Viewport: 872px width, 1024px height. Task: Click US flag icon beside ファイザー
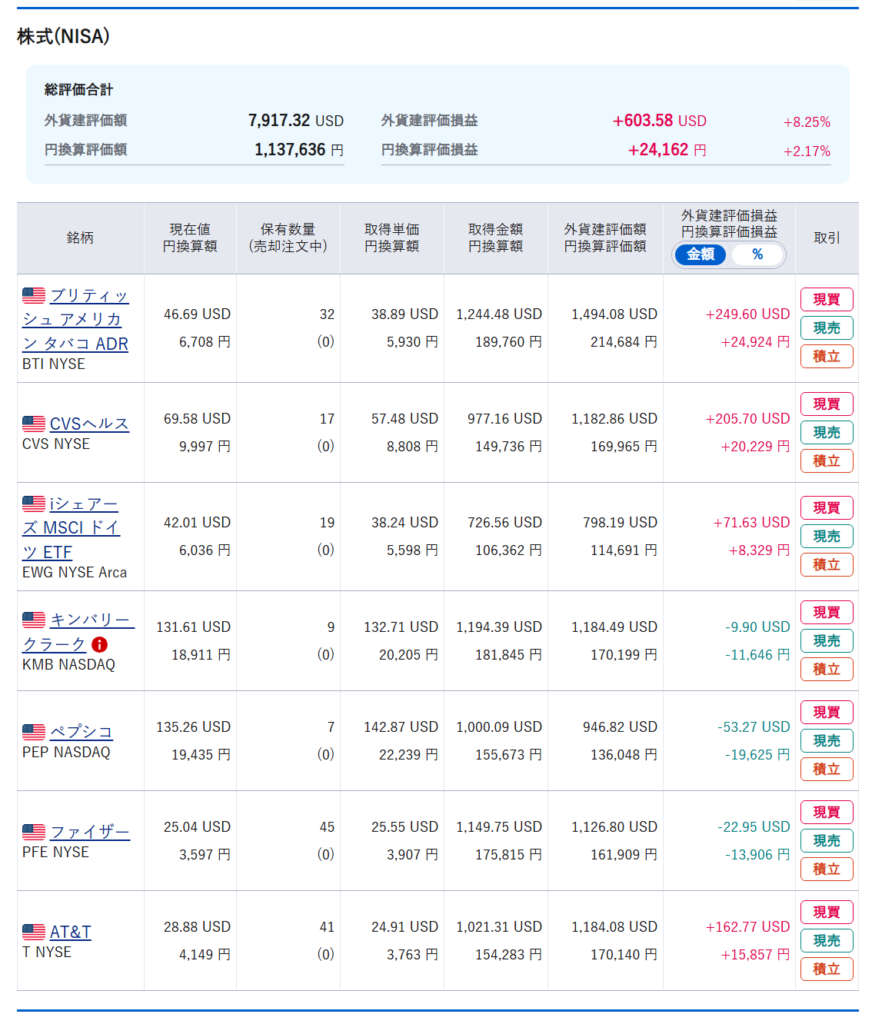[x=34, y=832]
